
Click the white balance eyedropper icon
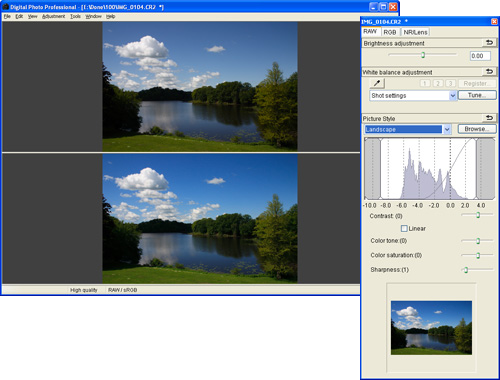pyautogui.click(x=377, y=83)
